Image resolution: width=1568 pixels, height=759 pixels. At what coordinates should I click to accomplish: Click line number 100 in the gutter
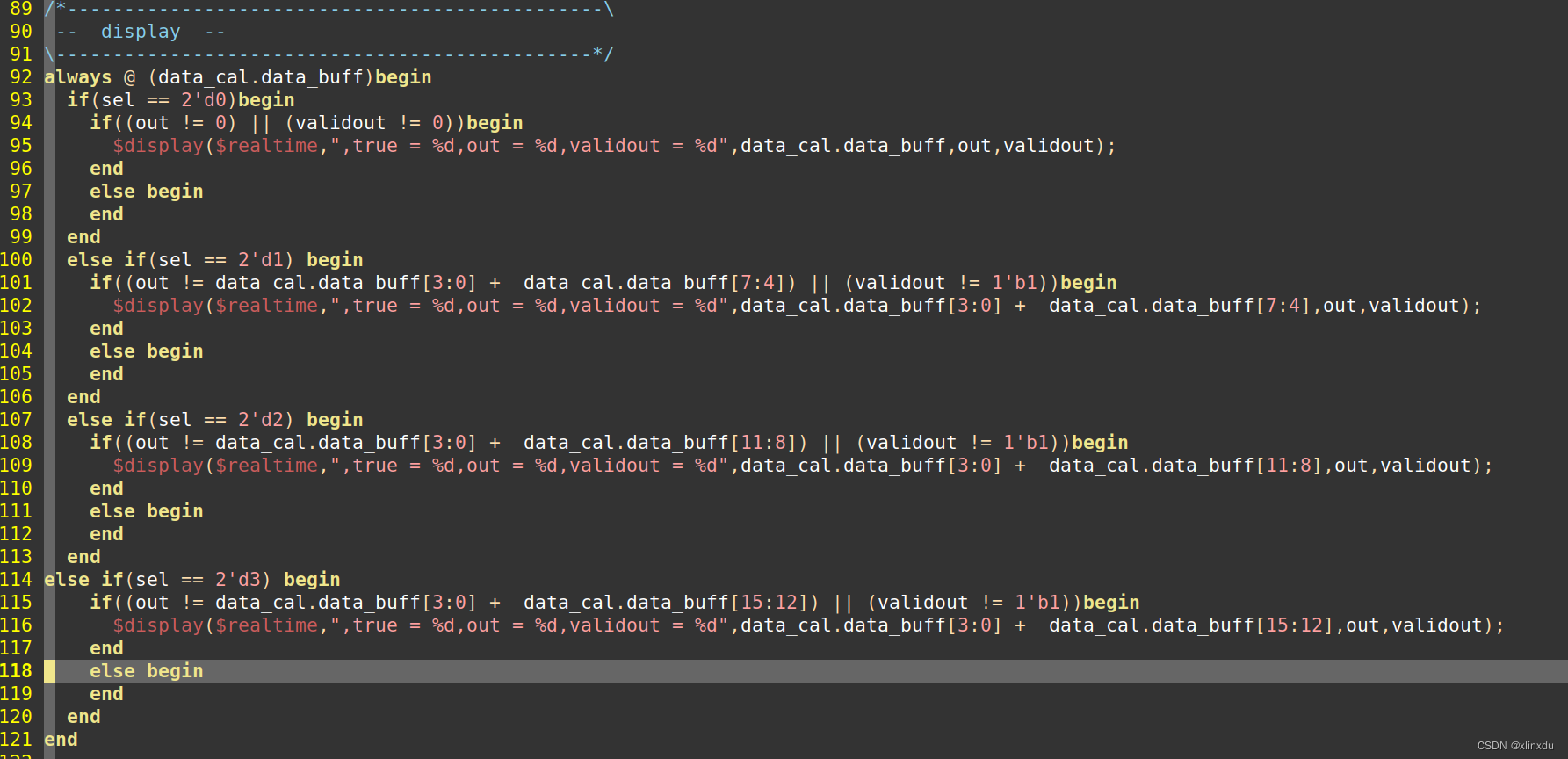pos(16,260)
